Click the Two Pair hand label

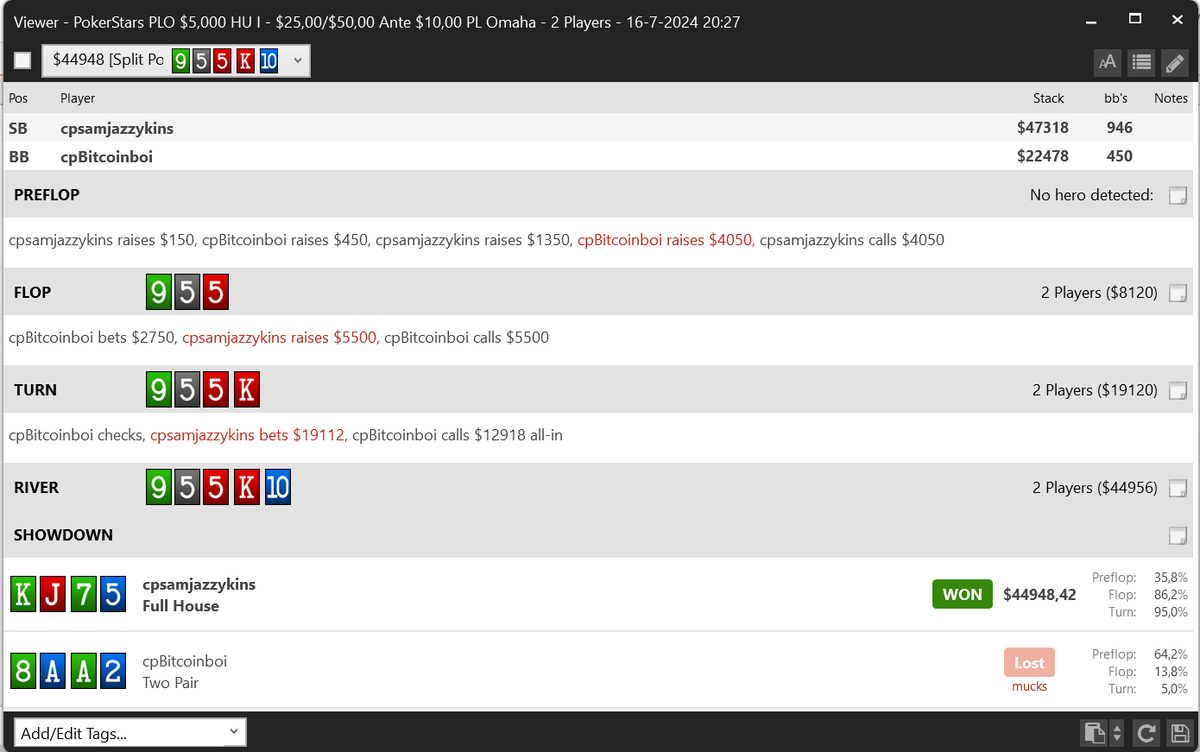[171, 683]
